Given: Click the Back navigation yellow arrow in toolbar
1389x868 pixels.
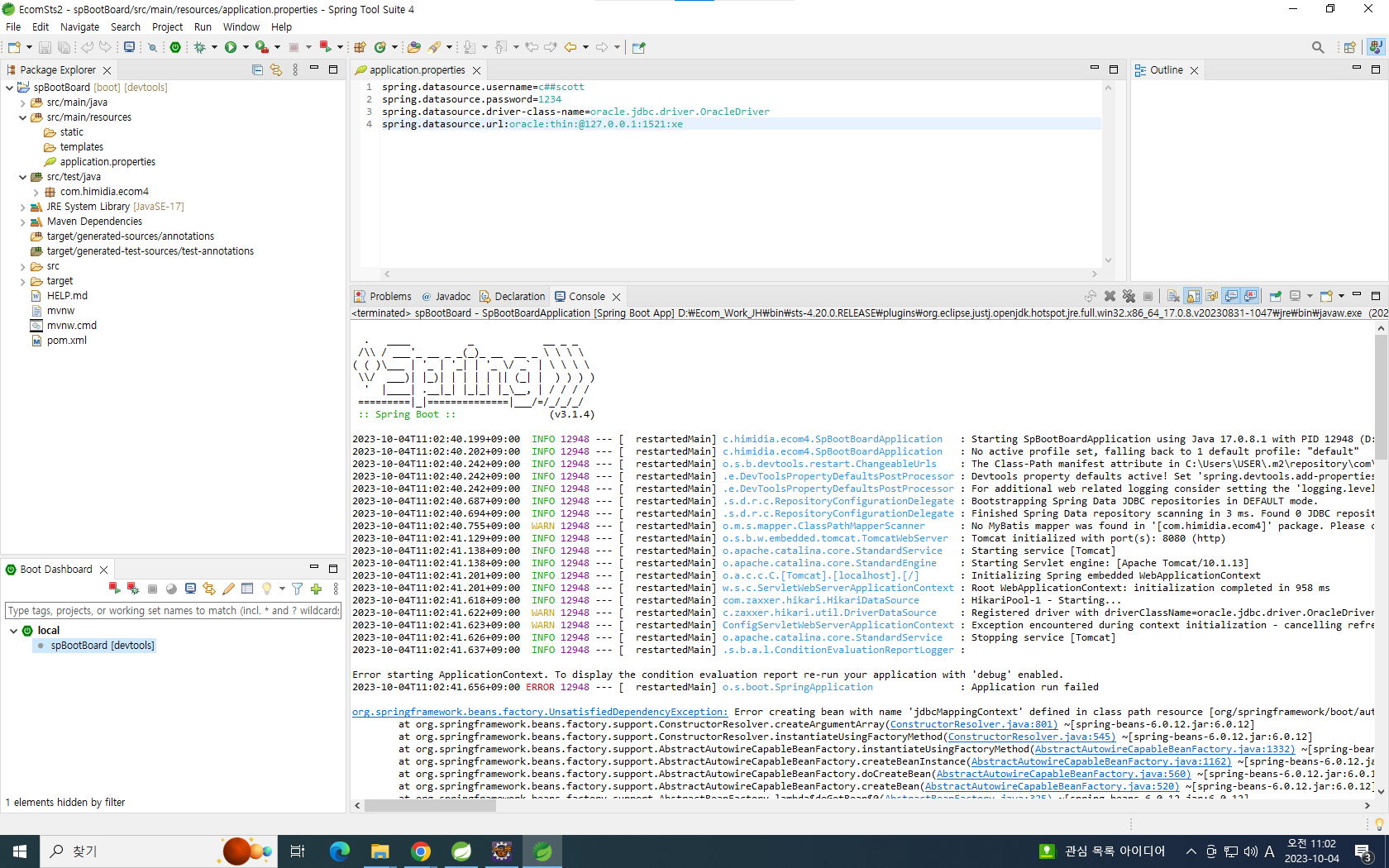Looking at the screenshot, I should 570,47.
